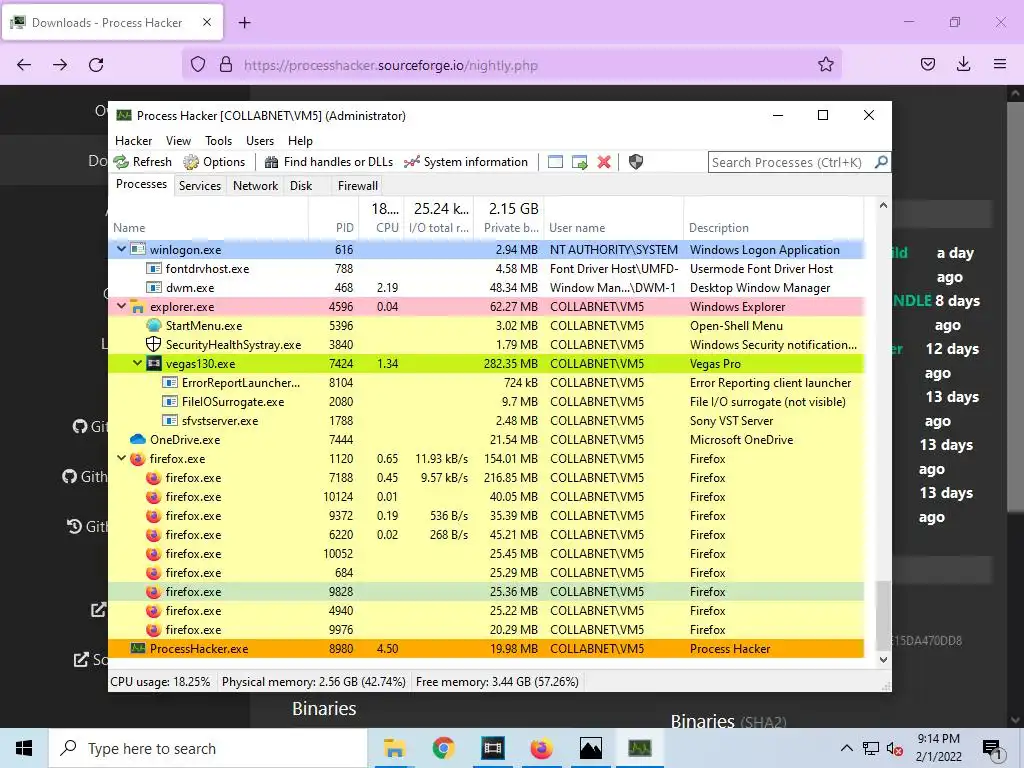Bookmark page with star icon

tap(825, 64)
